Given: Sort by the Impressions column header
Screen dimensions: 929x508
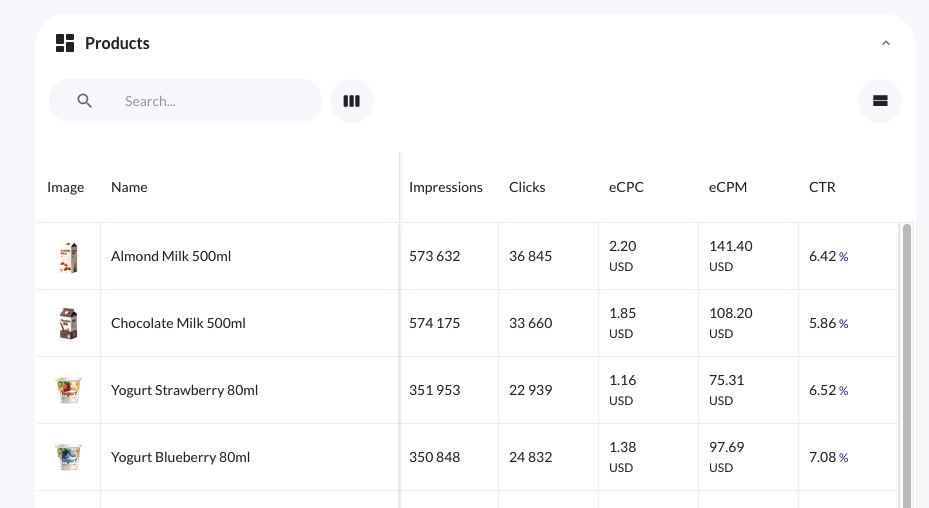Looking at the screenshot, I should pos(446,187).
